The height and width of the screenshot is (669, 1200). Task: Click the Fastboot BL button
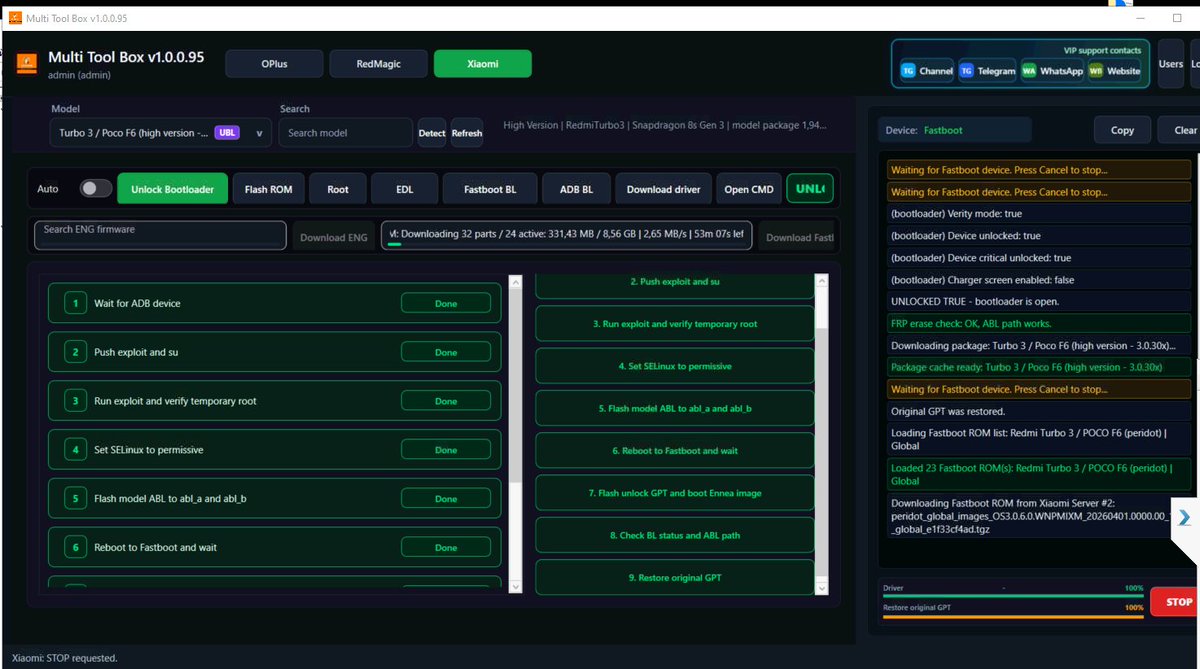[x=490, y=189]
